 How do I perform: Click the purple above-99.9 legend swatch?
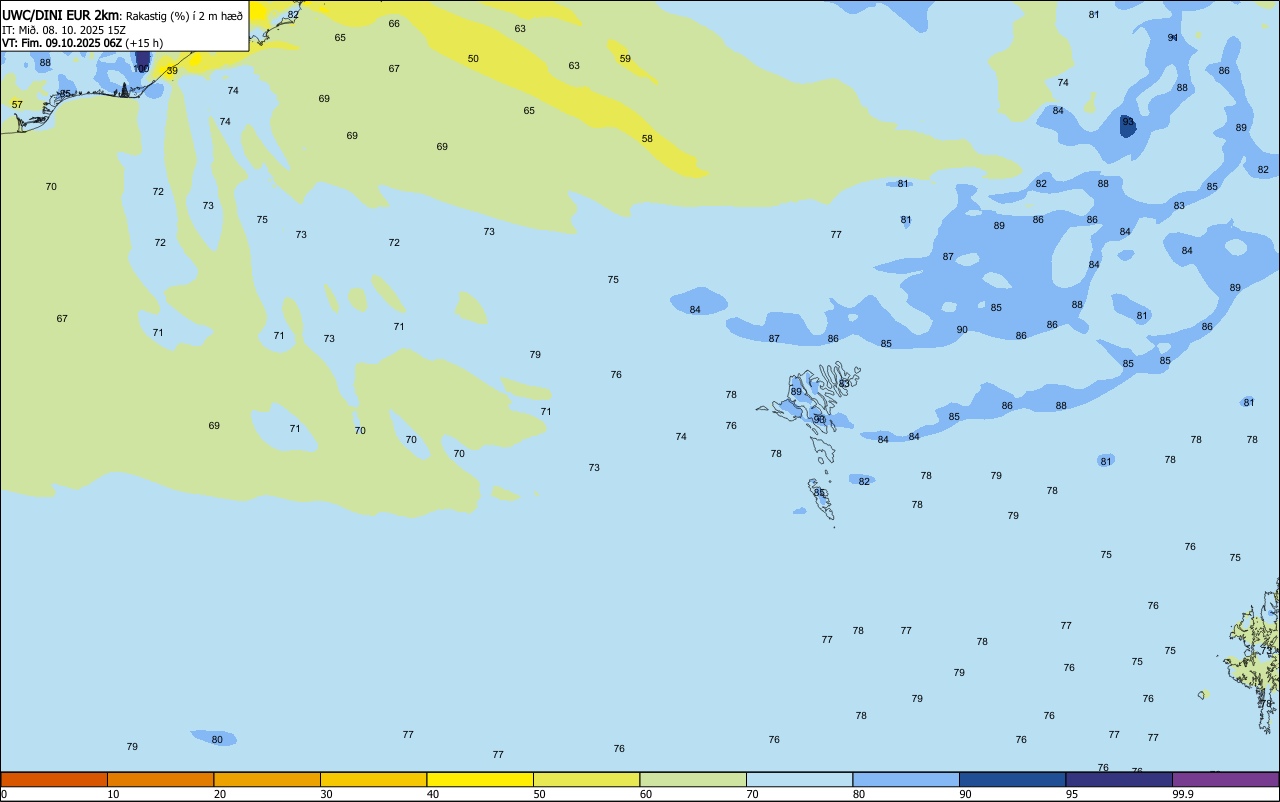(1225, 779)
